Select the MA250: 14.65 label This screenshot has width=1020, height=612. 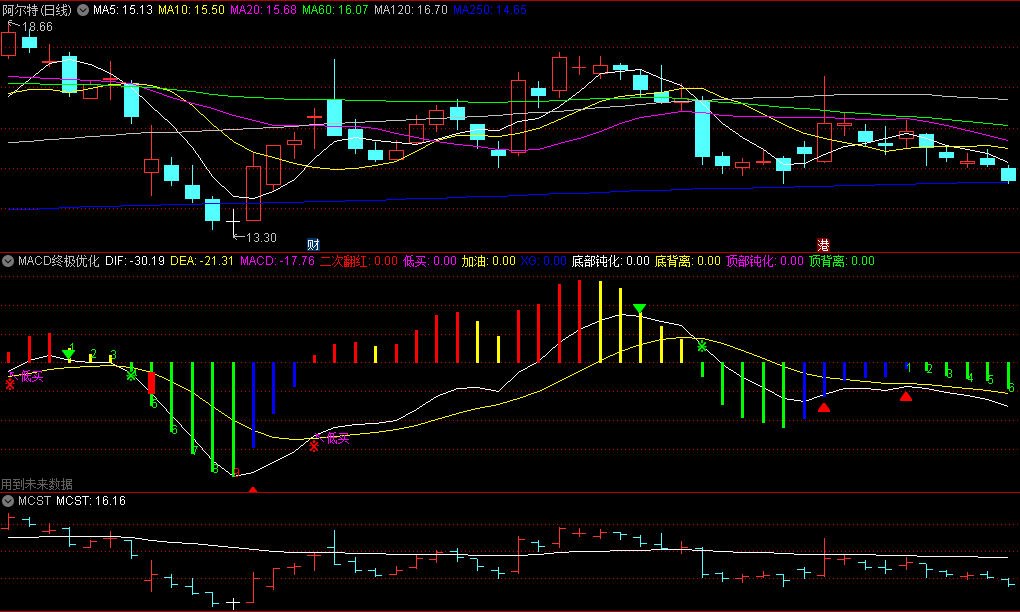(x=490, y=10)
